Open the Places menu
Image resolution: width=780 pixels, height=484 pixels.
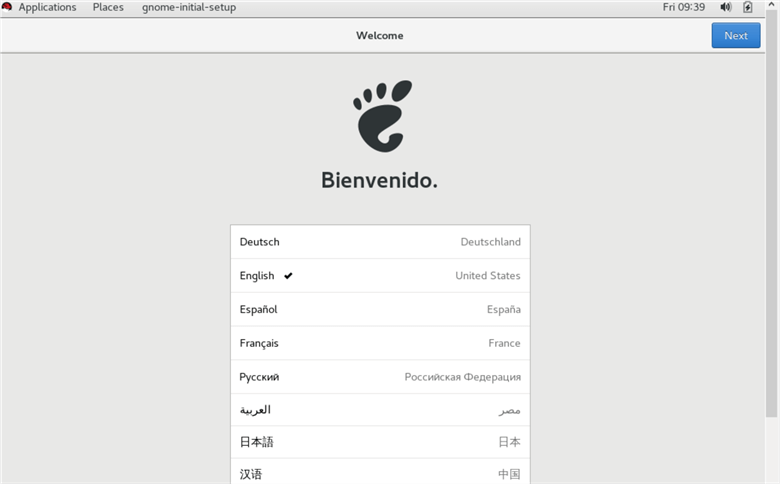[108, 7]
